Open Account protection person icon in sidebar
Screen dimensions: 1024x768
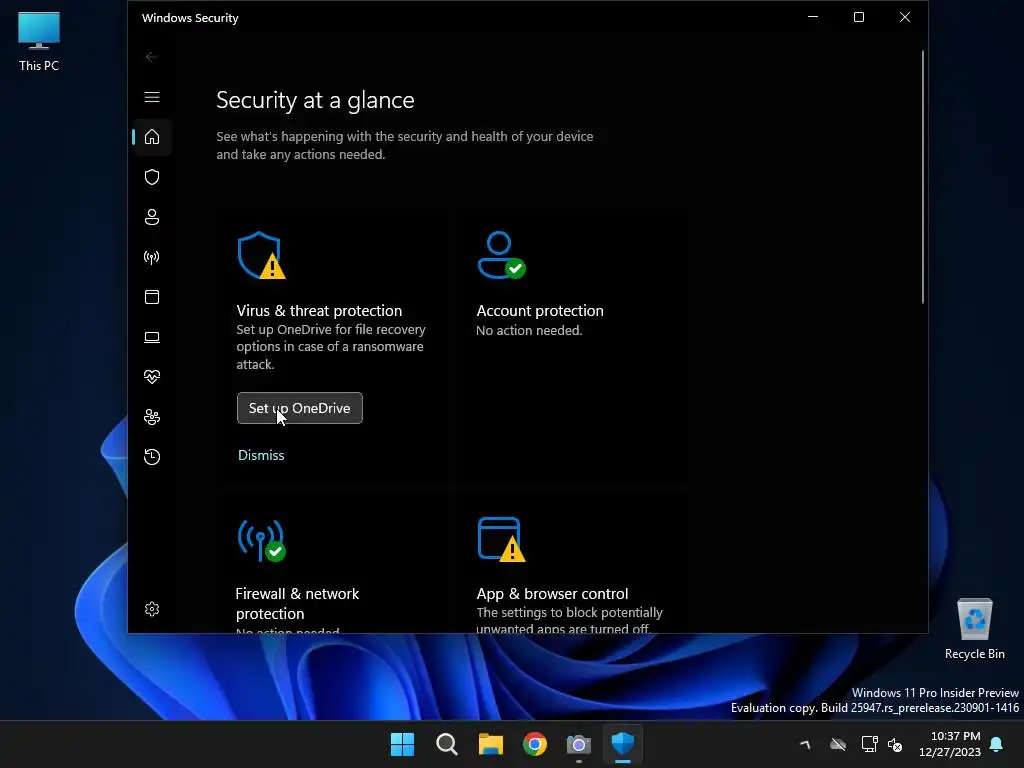pos(152,217)
